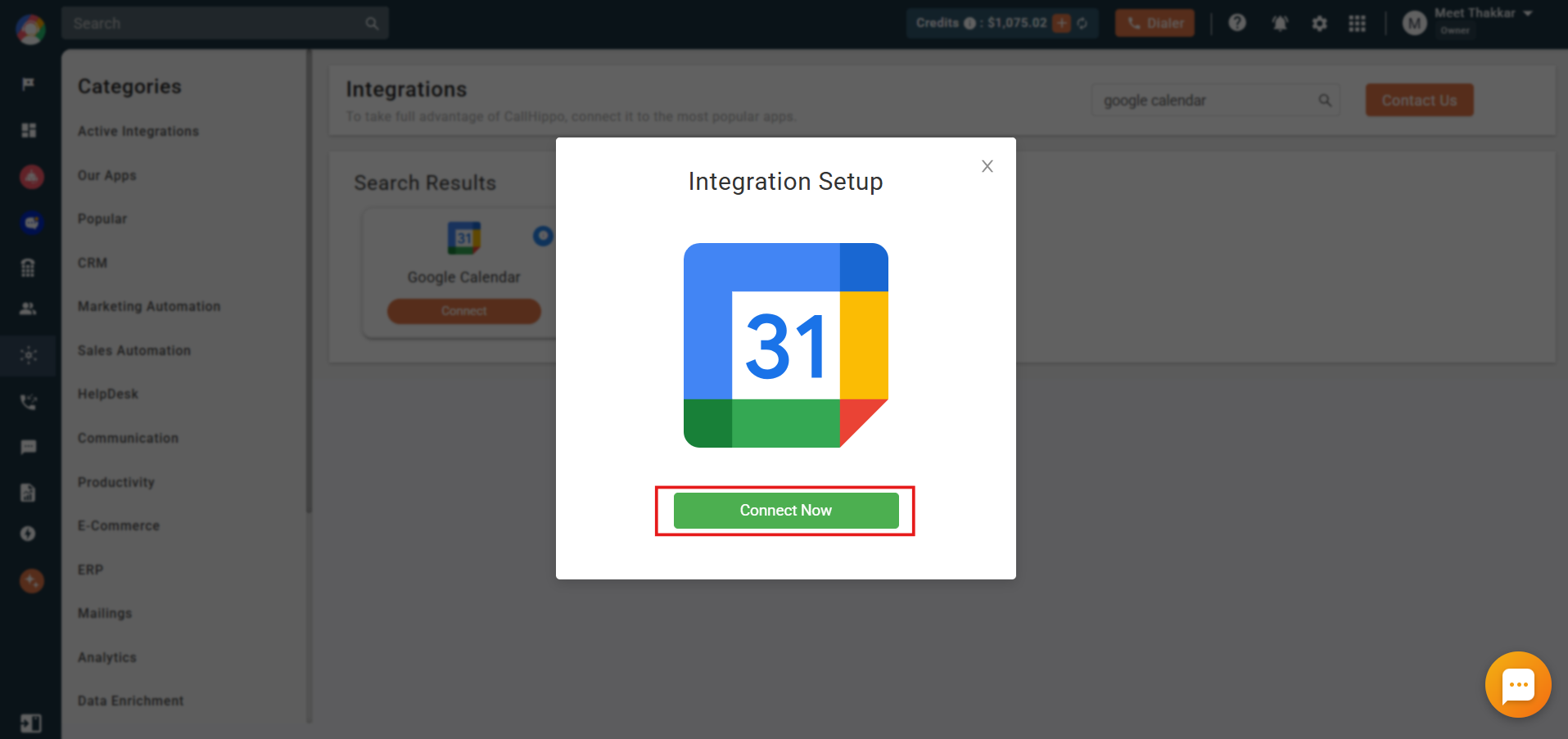Open the dashboard grid icon in sidebar

click(x=29, y=130)
